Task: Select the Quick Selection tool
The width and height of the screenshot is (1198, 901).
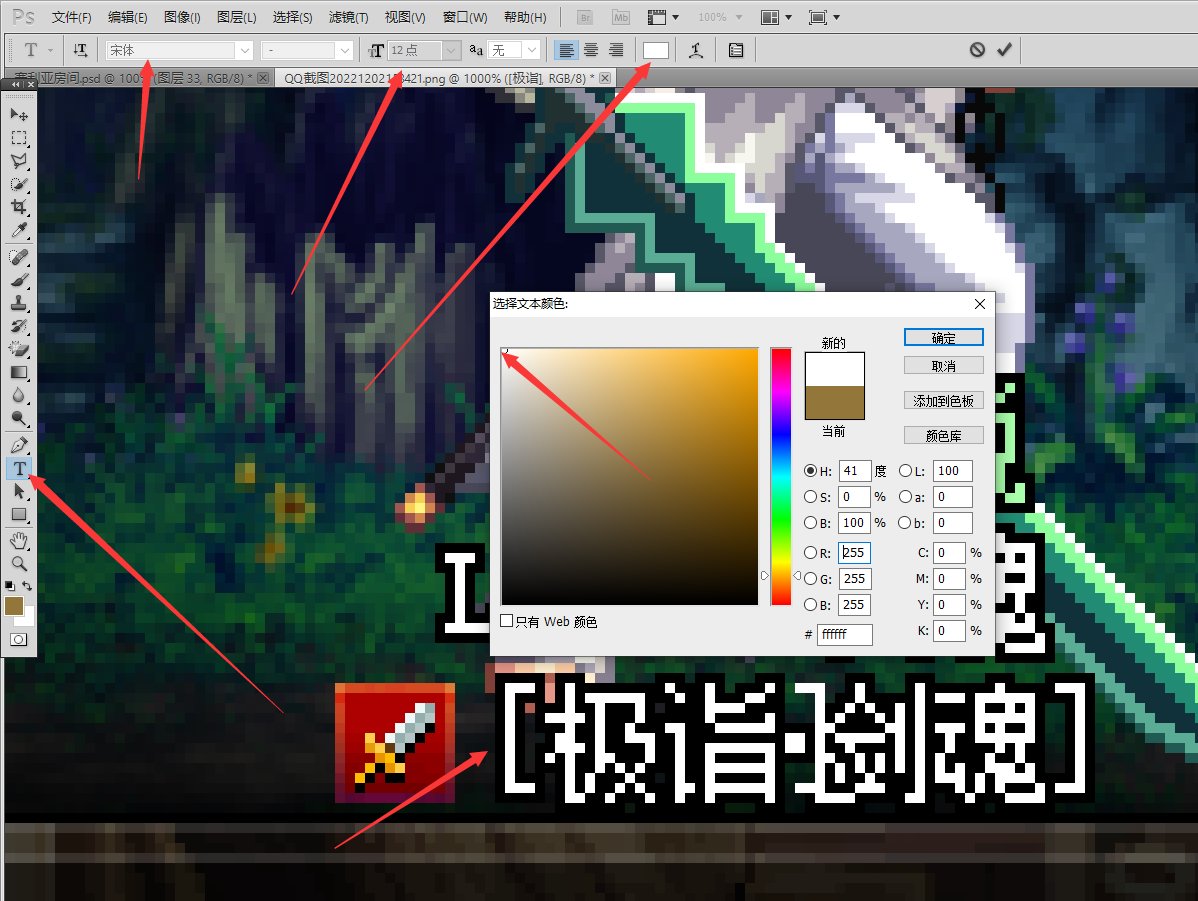Action: point(19,184)
